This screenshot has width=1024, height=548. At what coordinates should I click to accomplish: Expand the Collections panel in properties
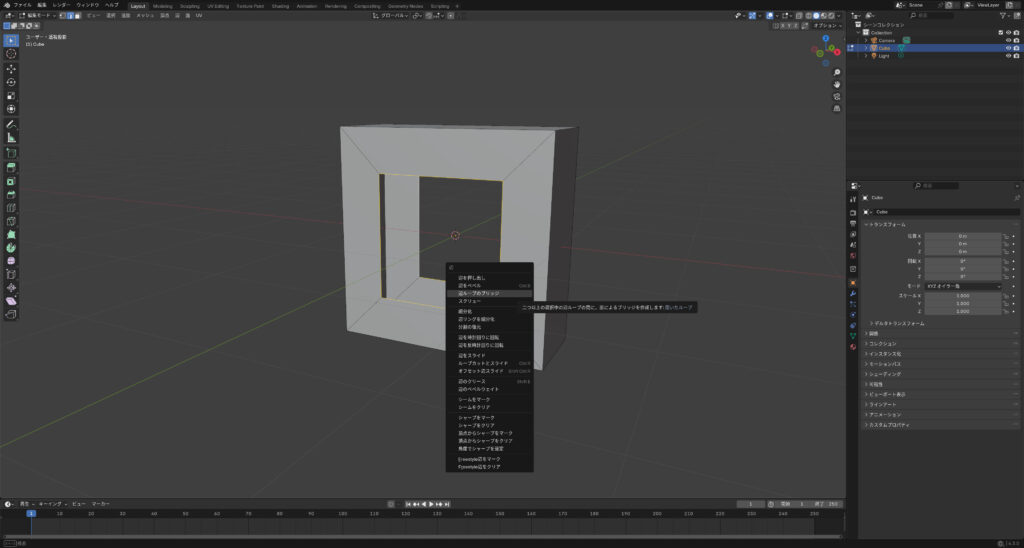point(882,344)
